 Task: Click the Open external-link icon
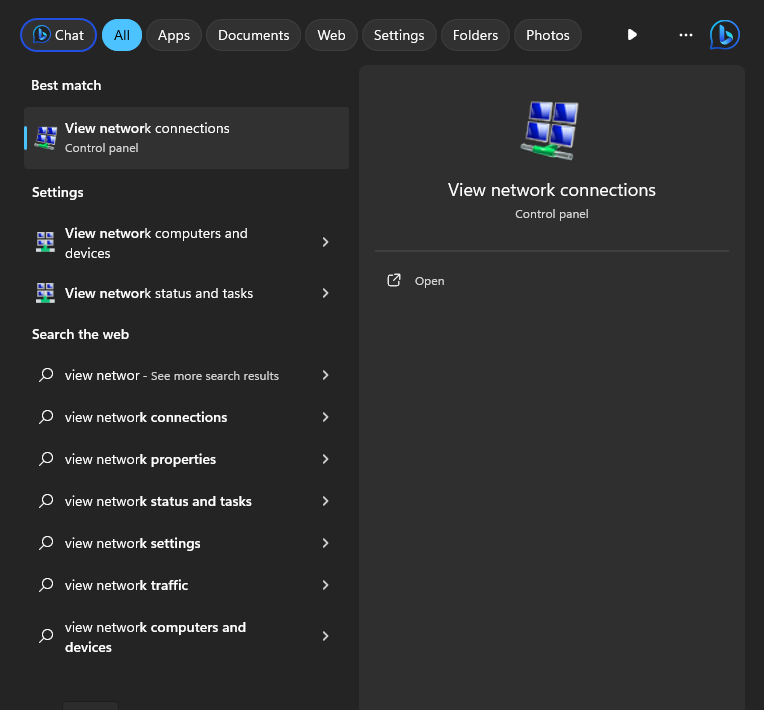click(394, 280)
